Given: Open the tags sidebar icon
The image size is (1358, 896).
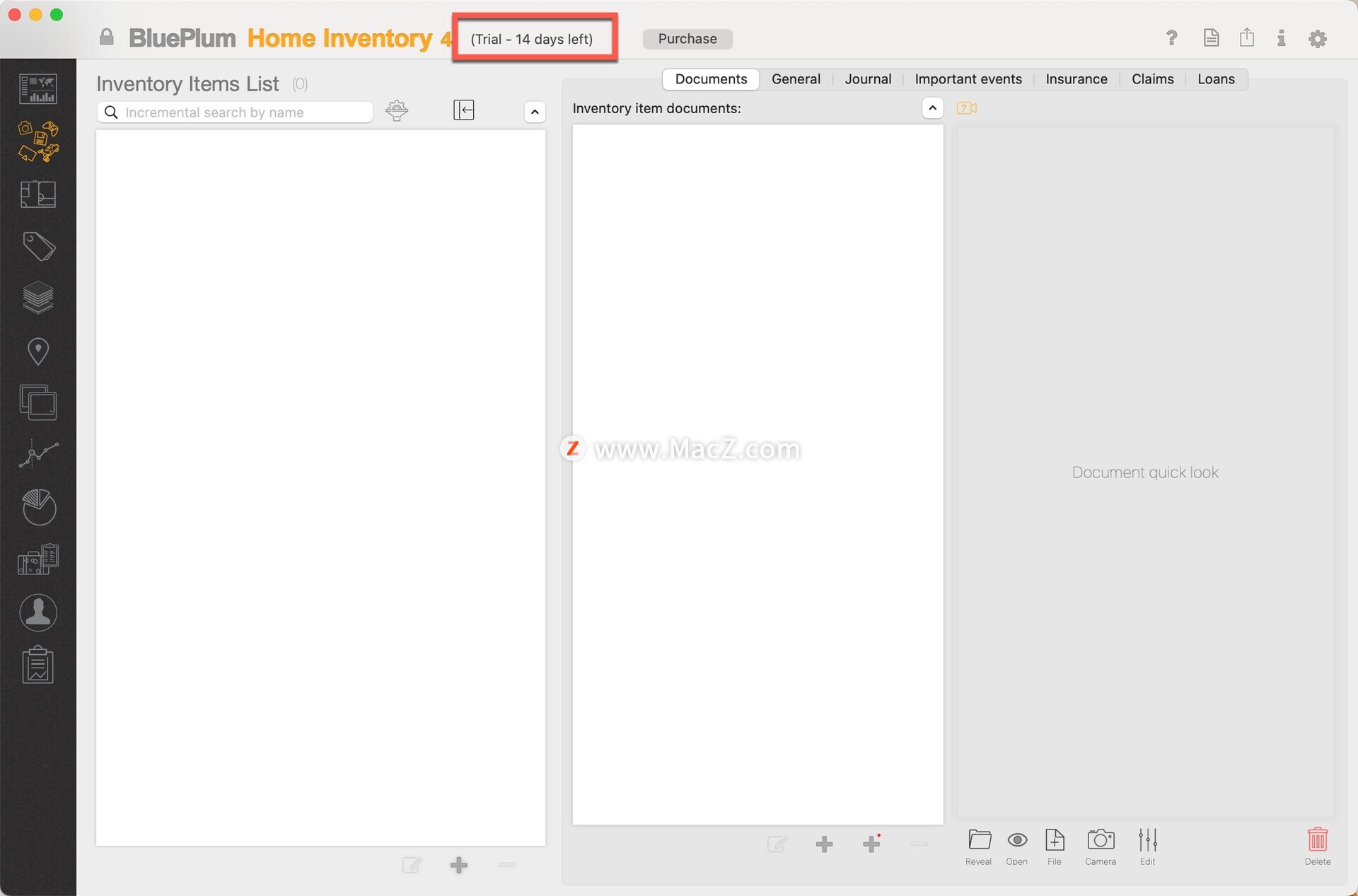Looking at the screenshot, I should click(38, 246).
